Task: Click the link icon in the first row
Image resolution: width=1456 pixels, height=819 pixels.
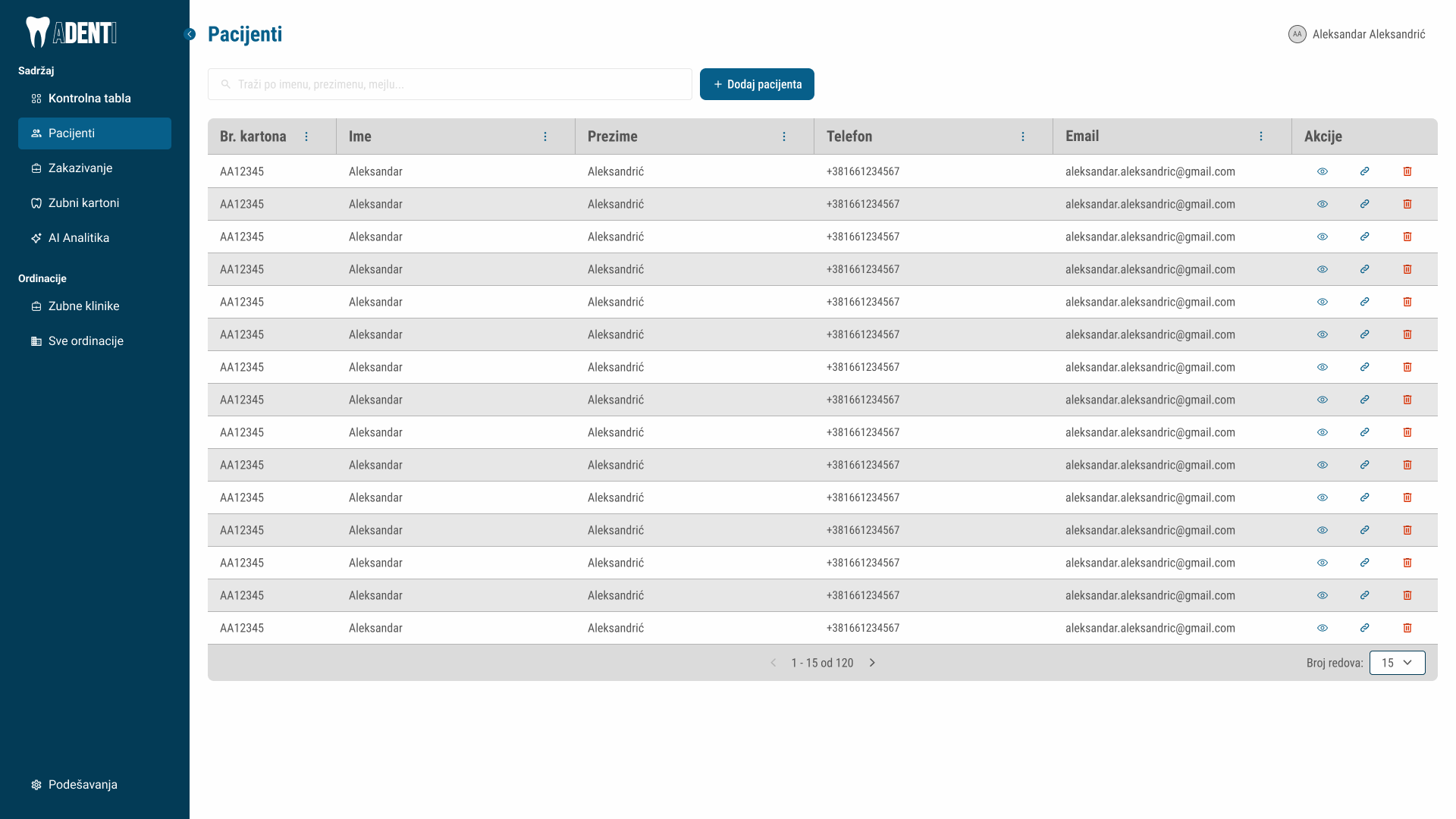Action: pyautogui.click(x=1365, y=171)
